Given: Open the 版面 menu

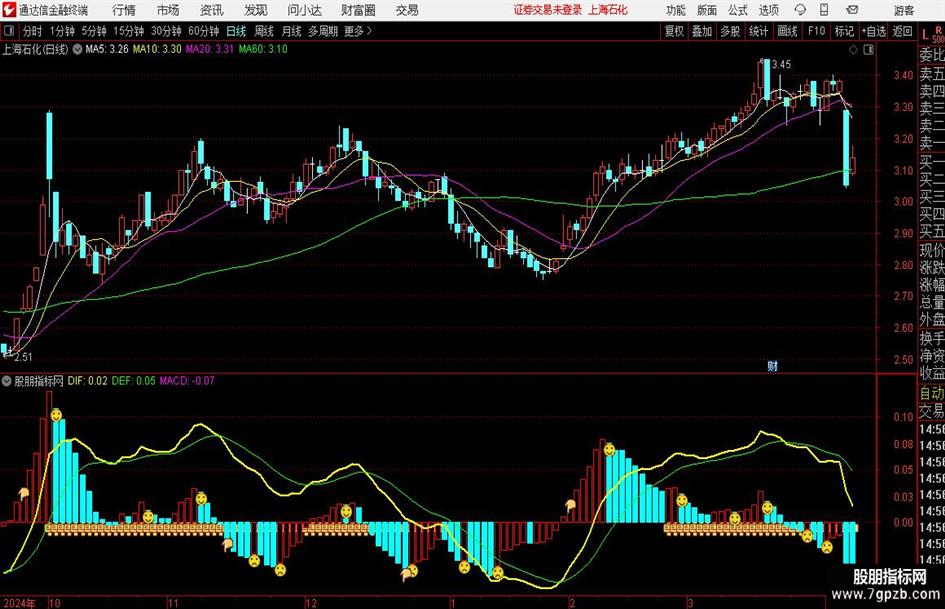Looking at the screenshot, I should 707,10.
